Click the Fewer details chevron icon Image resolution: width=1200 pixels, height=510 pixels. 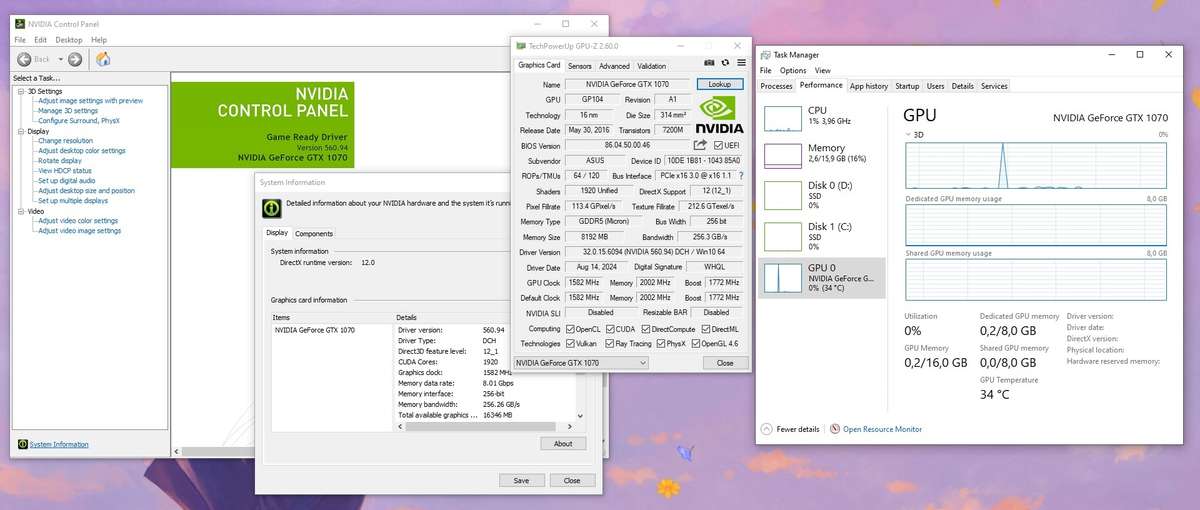pos(767,429)
